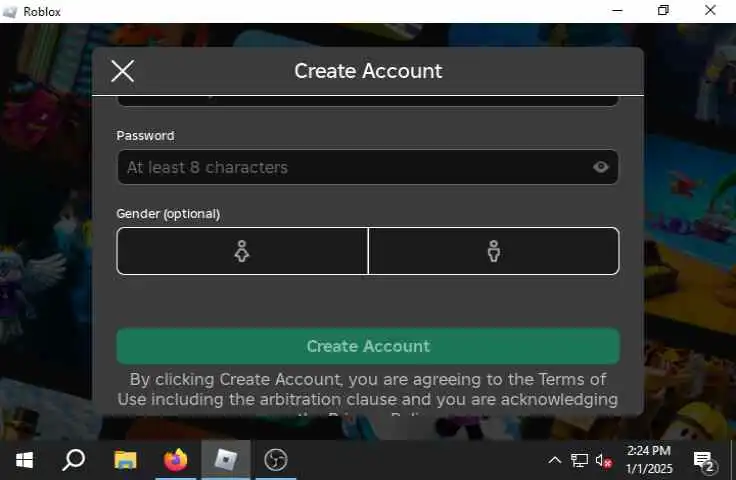Open Windows search from the taskbar
This screenshot has width=736, height=480.
(x=74, y=460)
